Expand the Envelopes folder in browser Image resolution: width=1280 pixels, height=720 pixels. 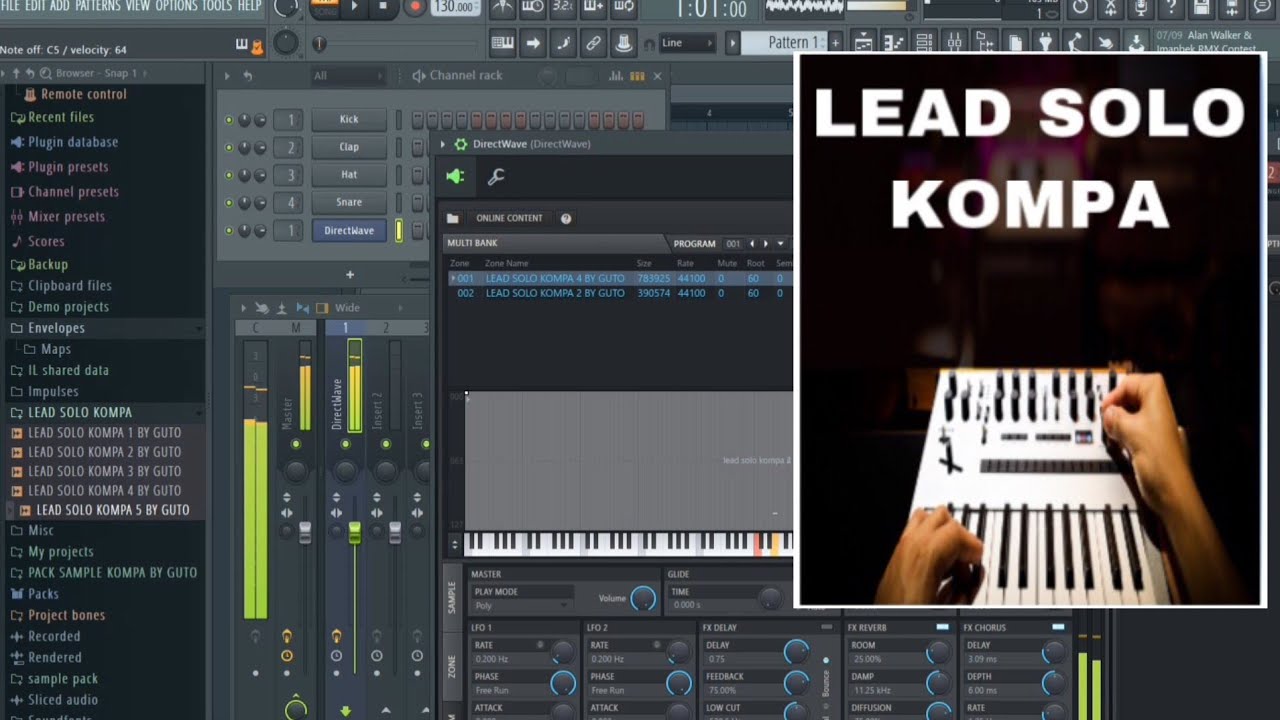[x=56, y=328]
